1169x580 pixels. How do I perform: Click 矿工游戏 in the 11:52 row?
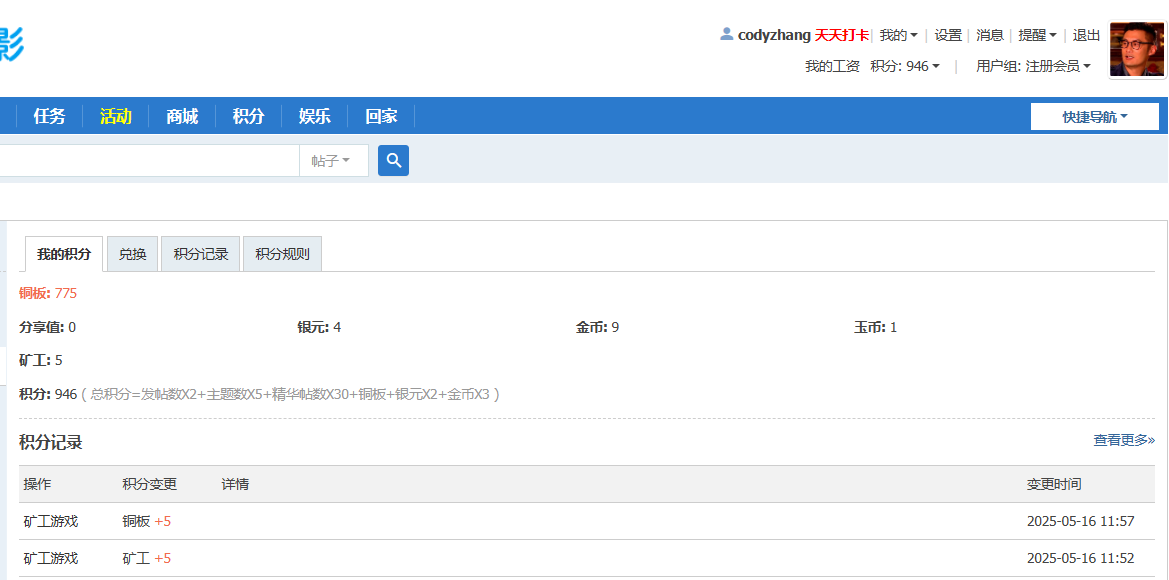click(51, 558)
